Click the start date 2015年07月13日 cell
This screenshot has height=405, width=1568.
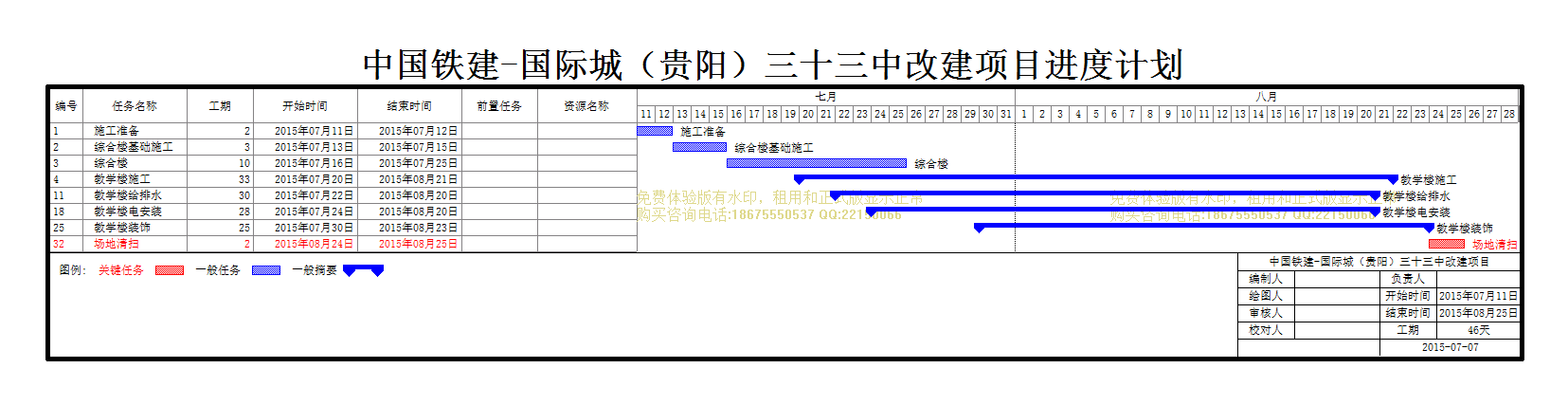pyautogui.click(x=305, y=147)
